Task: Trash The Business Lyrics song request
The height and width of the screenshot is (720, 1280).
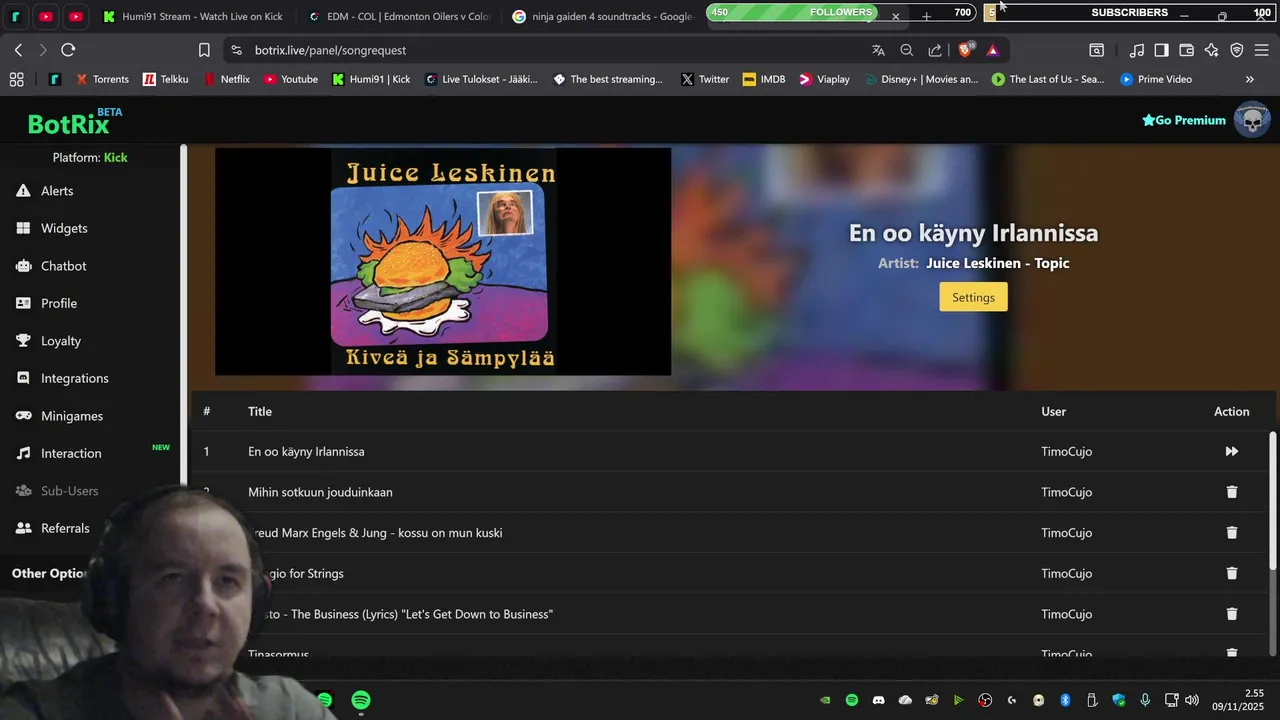Action: (x=1231, y=614)
